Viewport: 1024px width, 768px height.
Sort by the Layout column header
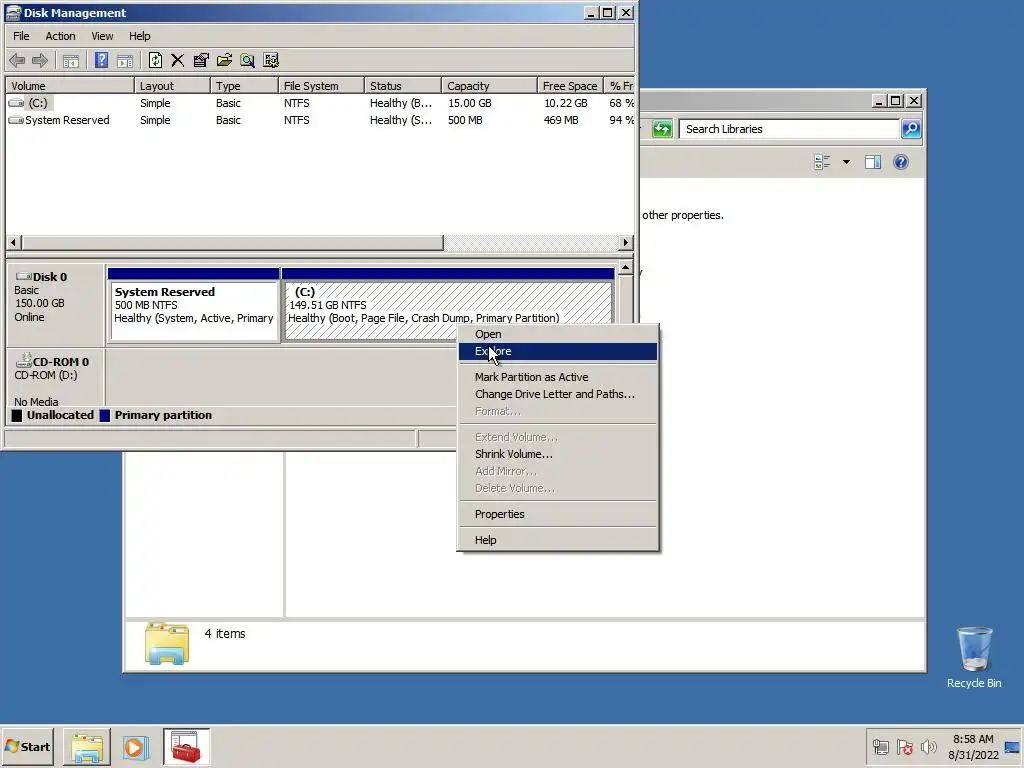(x=172, y=86)
